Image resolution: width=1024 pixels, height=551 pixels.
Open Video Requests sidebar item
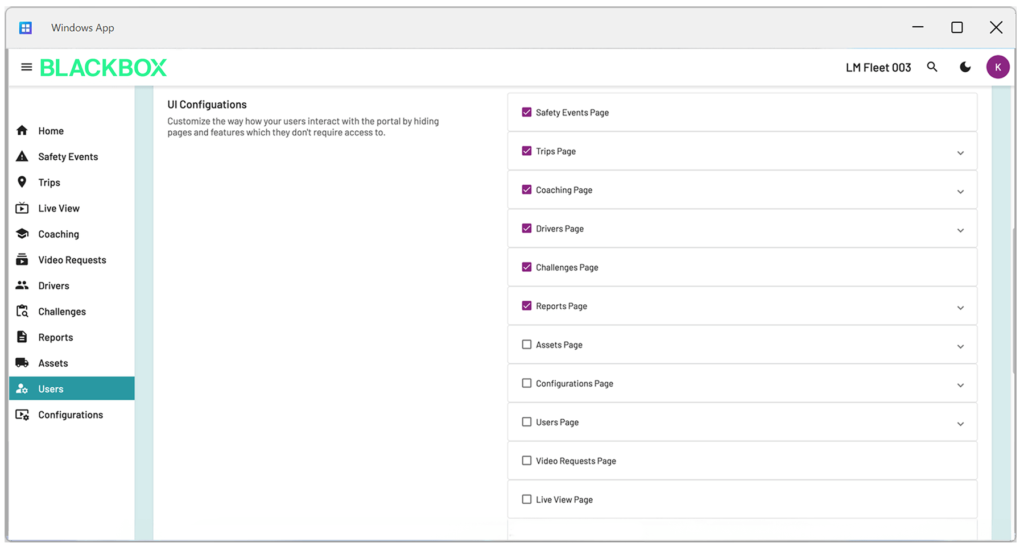tap(72, 260)
